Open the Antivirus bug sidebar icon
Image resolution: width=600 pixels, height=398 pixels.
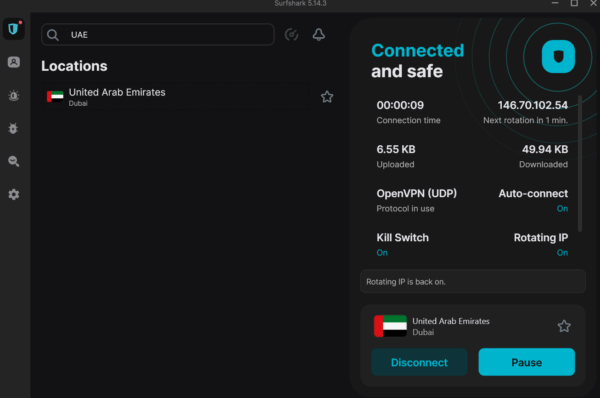tap(14, 128)
